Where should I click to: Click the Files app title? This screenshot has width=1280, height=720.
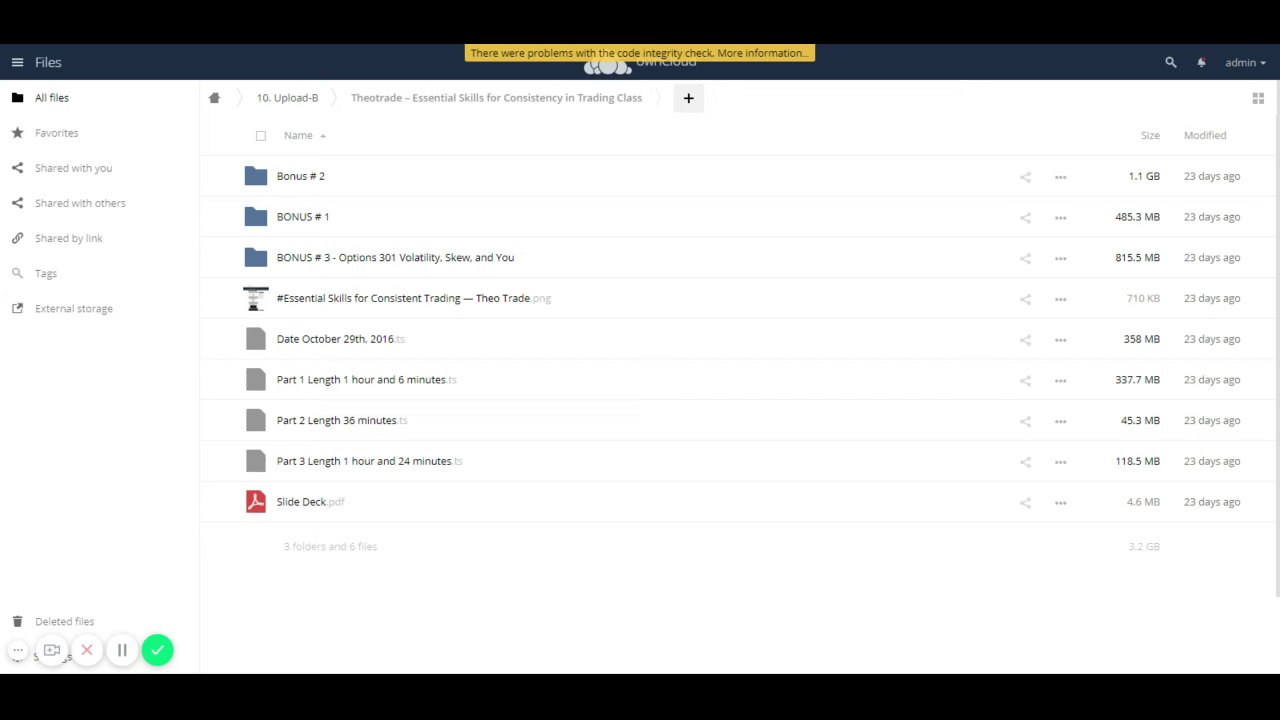coord(48,62)
